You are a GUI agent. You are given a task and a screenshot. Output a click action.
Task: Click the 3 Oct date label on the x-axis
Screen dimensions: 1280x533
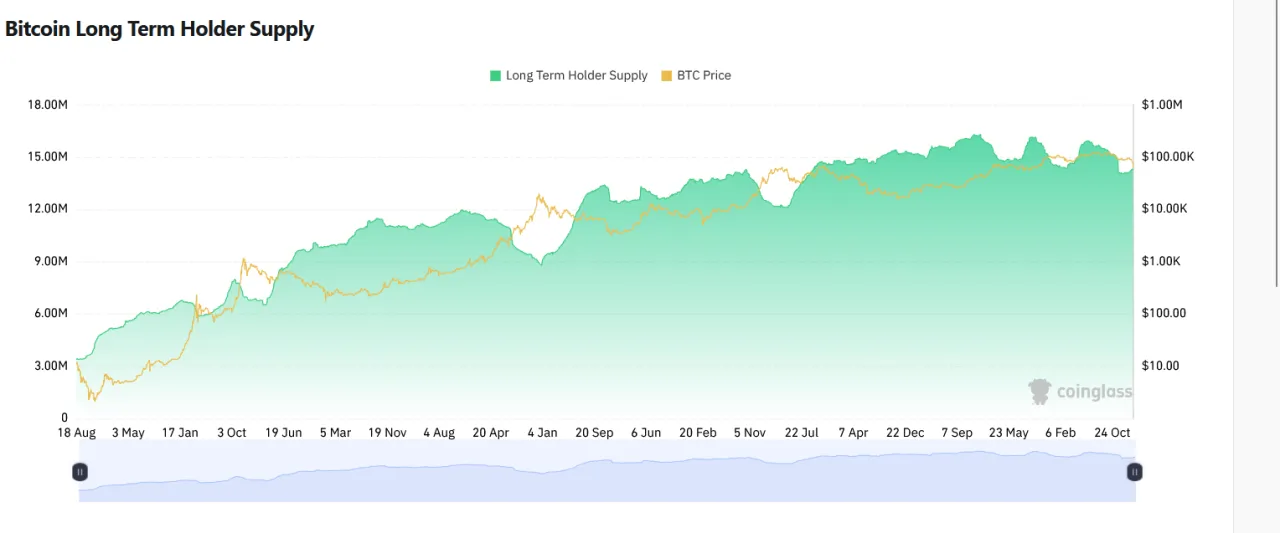pyautogui.click(x=232, y=433)
